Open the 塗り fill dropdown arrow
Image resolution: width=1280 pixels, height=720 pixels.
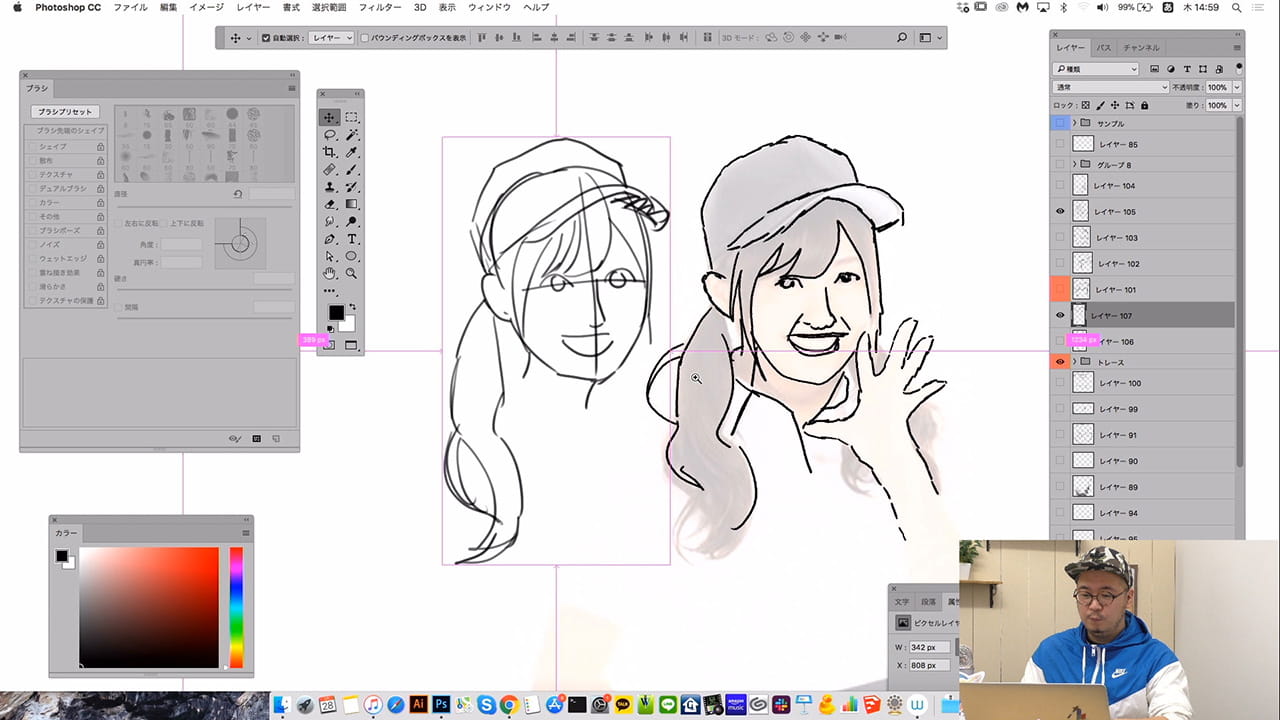[1237, 105]
